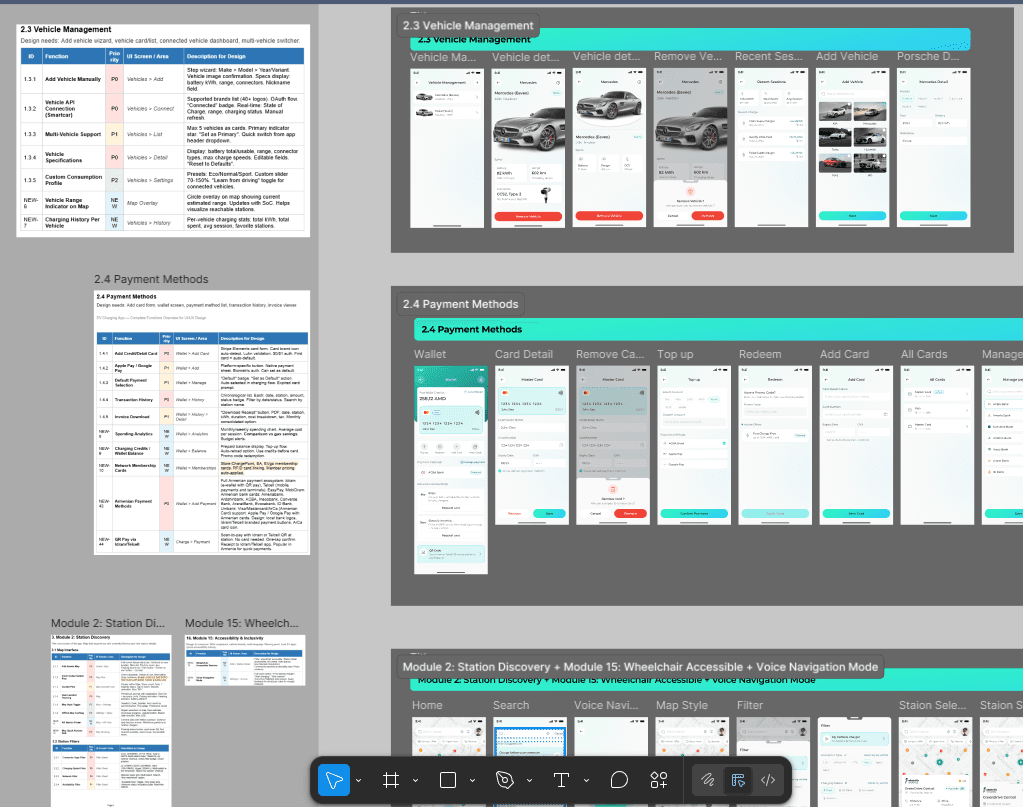Select the 'Module 15: Wheelch...' frame label
Viewport: 1023px width, 807px height.
(242, 623)
